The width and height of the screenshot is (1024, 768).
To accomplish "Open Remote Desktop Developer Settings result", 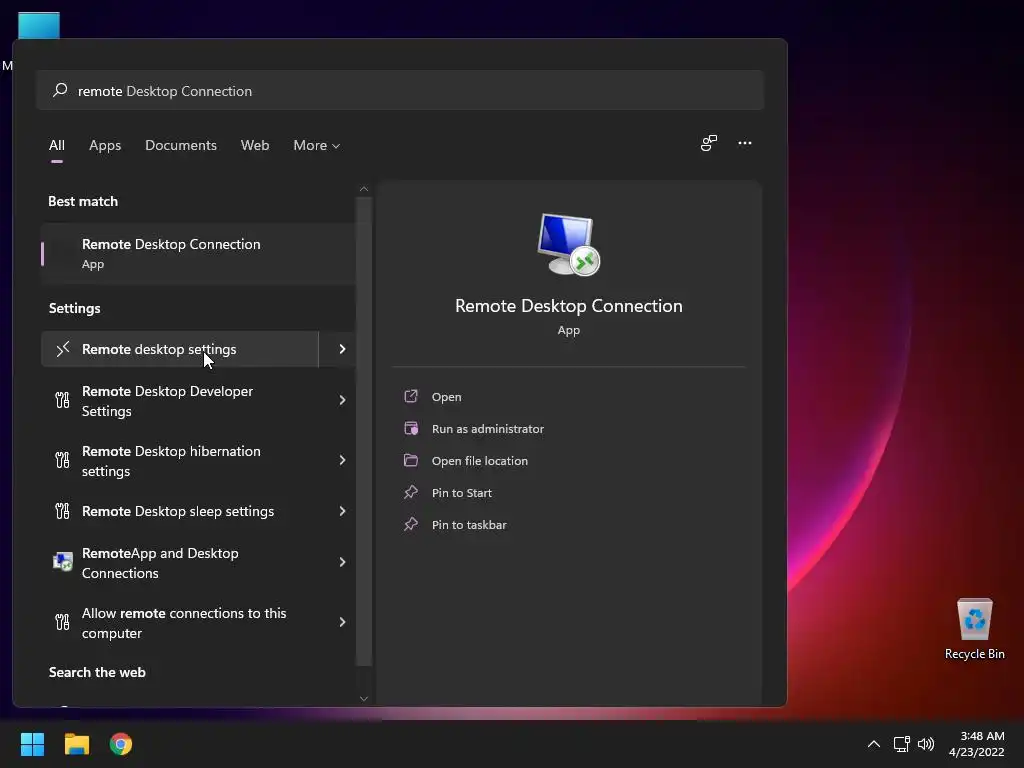I will (180, 401).
